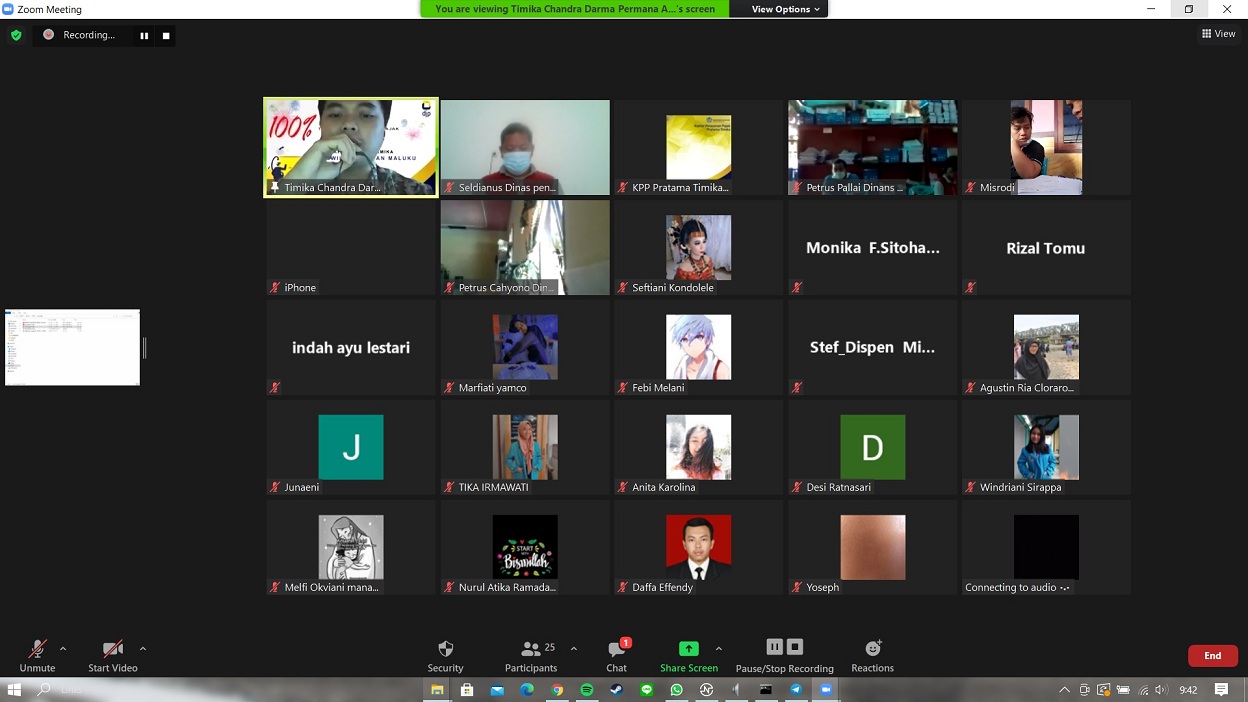The image size is (1248, 702).
Task: Open the View layout menu
Action: 1218,34
